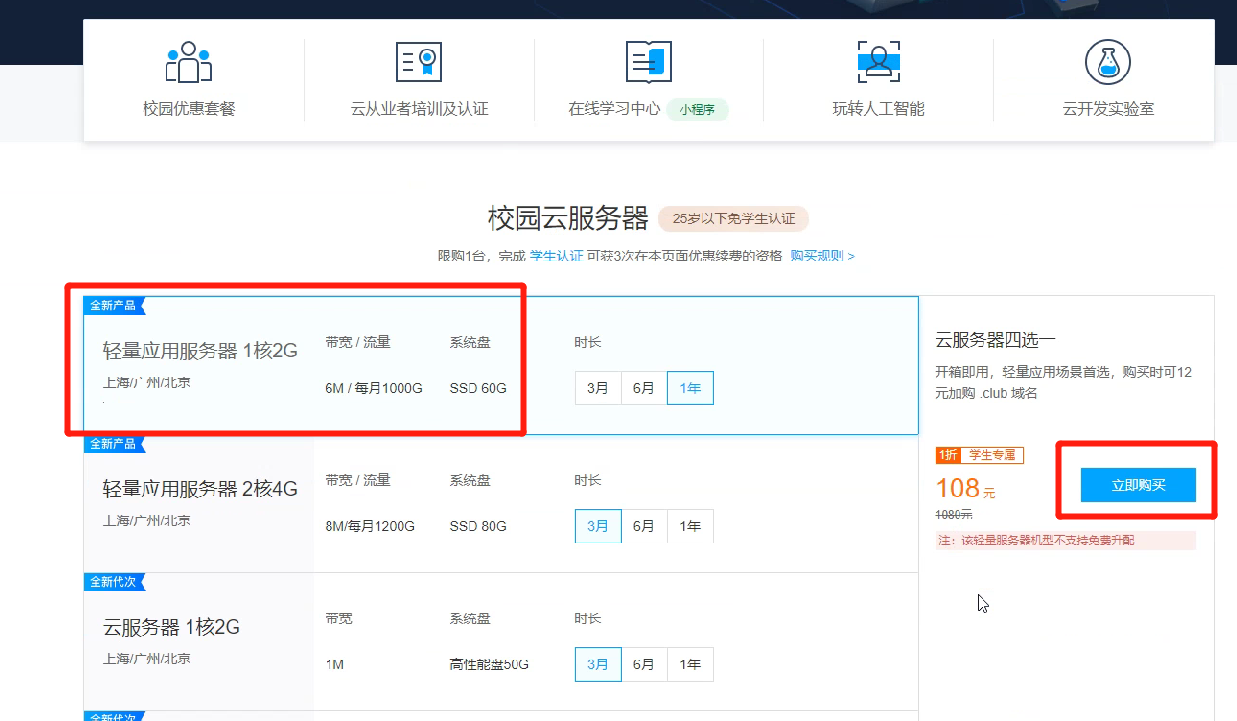Viewport: 1237px width, 721px height.
Task: Click the 校园云服务器 section title
Action: coord(568,218)
